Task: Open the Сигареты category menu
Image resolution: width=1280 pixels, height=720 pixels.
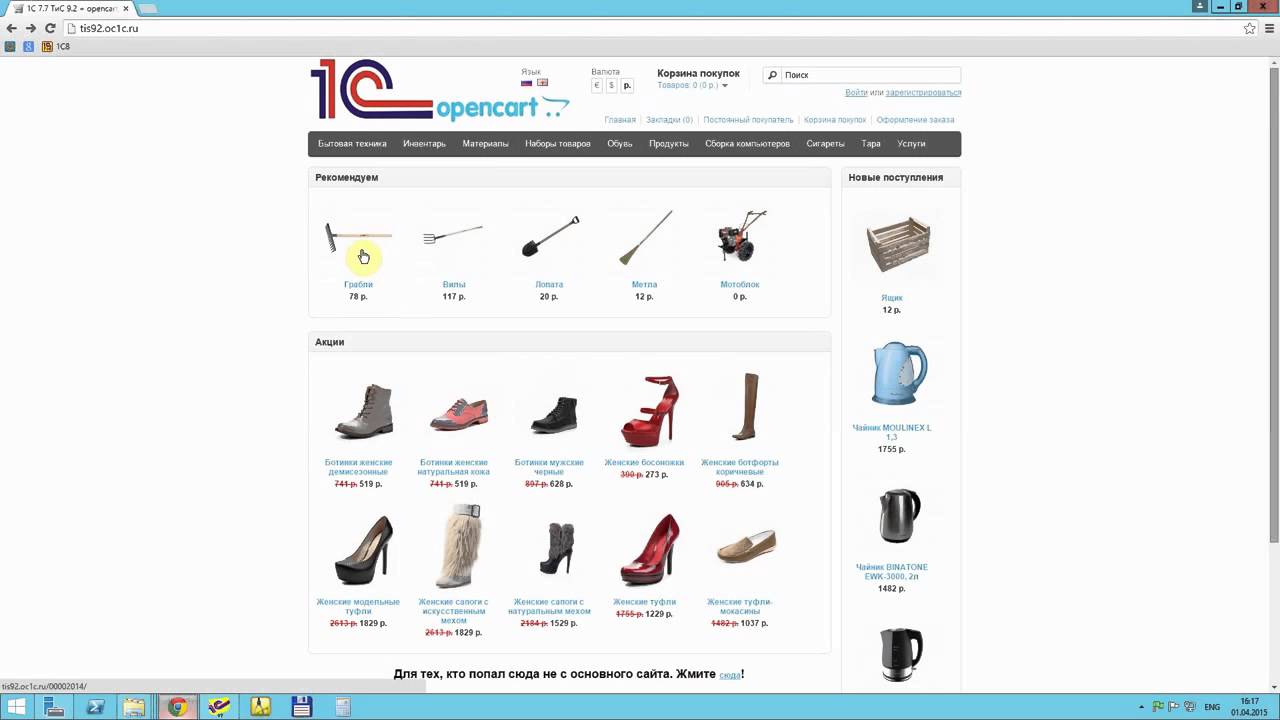Action: point(825,144)
